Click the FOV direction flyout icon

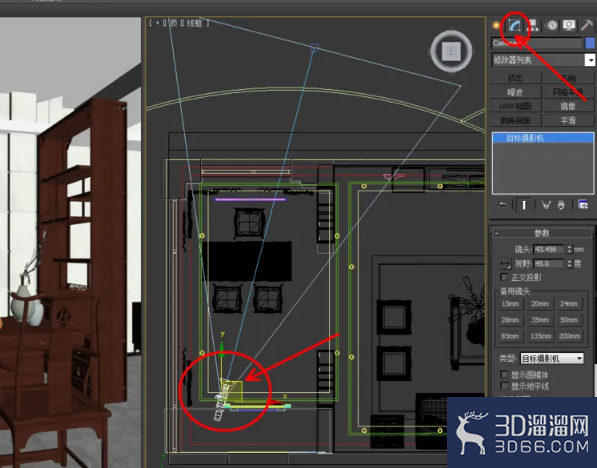[505, 264]
